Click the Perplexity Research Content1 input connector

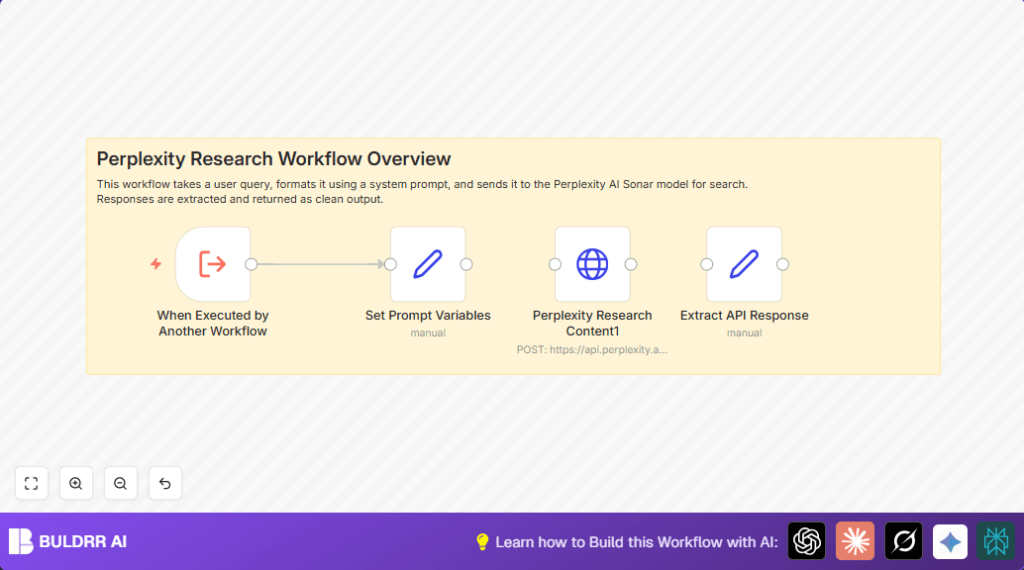(x=555, y=264)
